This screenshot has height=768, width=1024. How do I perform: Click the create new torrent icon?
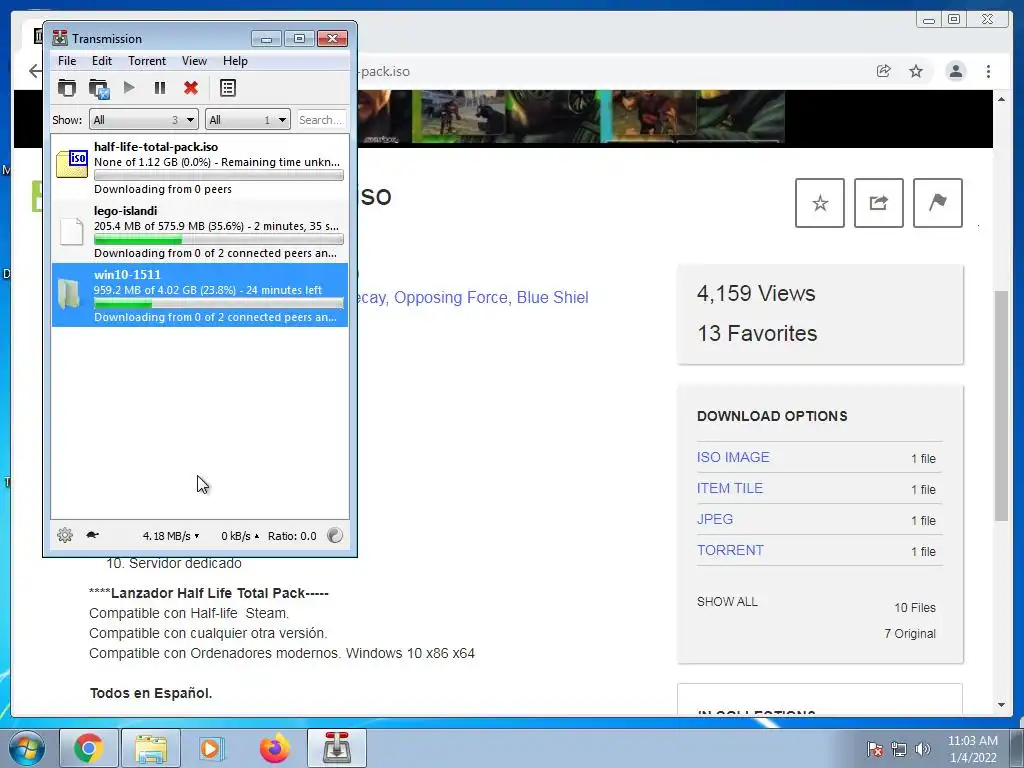pos(99,88)
